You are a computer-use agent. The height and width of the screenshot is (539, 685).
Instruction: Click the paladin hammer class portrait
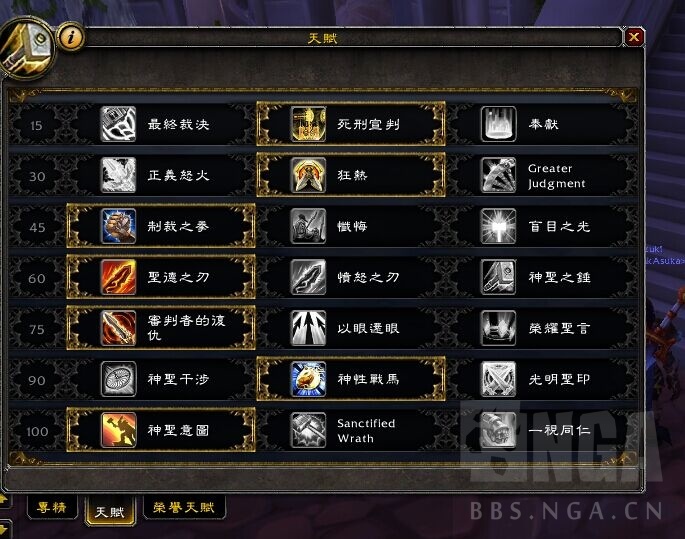click(27, 47)
